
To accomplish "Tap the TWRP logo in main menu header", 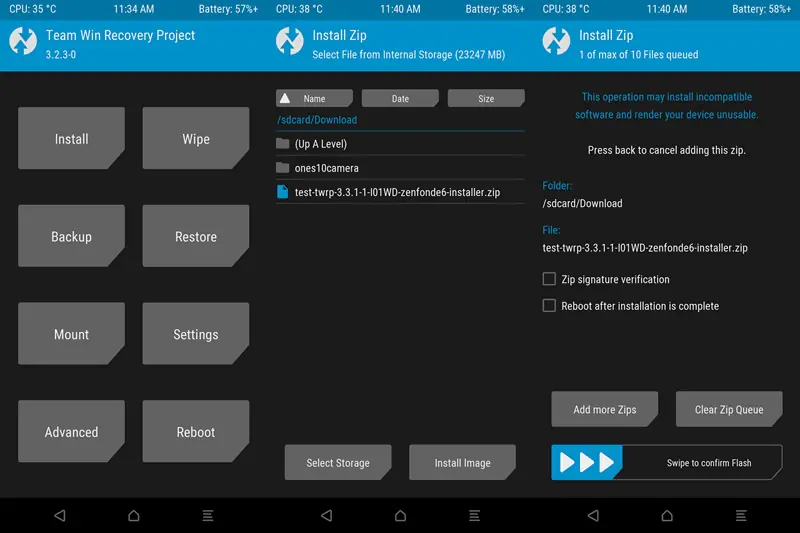I will 23,41.
